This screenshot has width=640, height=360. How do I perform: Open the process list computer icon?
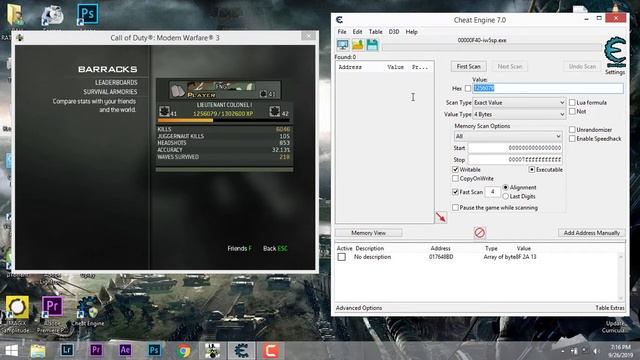click(x=342, y=45)
